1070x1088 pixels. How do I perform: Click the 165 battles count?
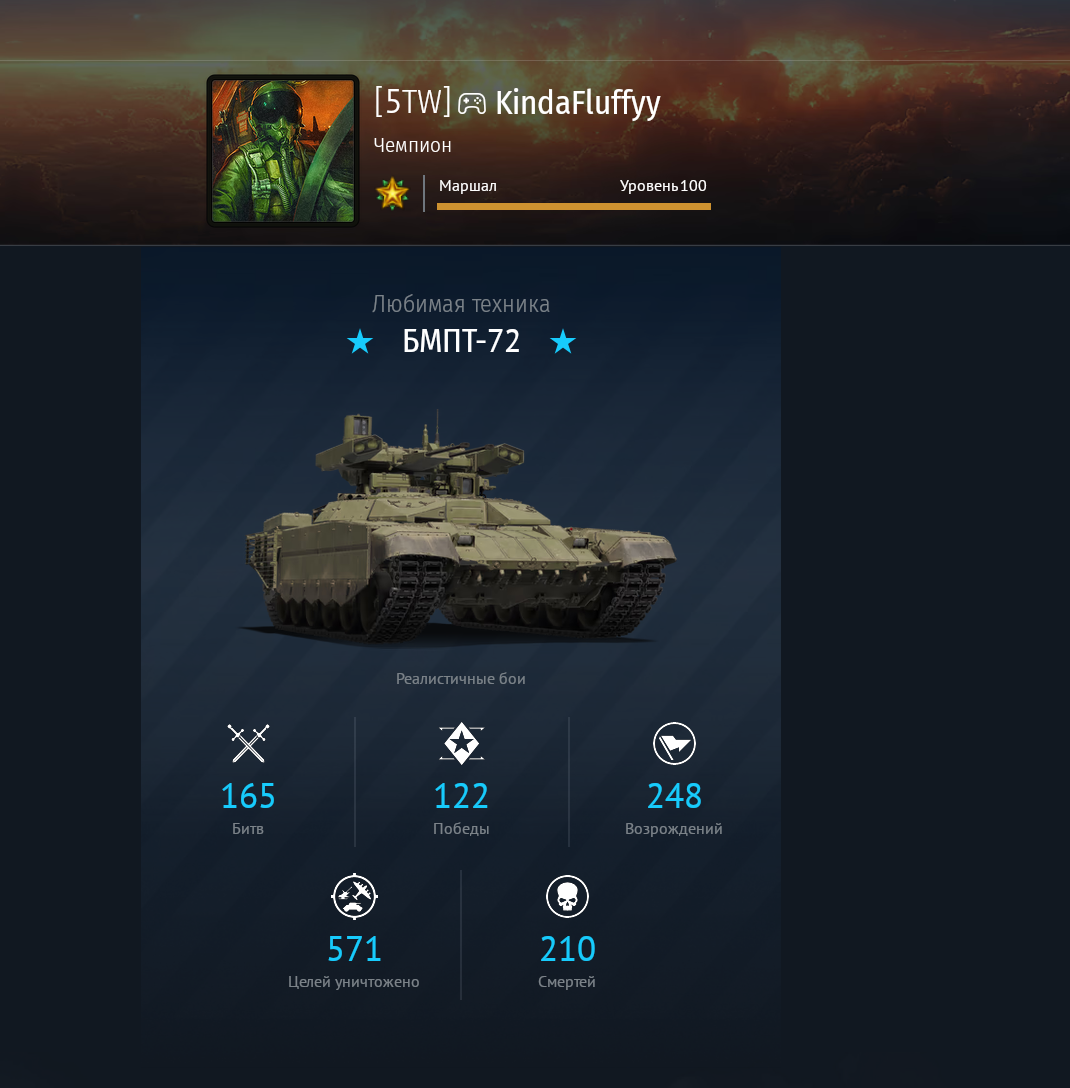248,796
